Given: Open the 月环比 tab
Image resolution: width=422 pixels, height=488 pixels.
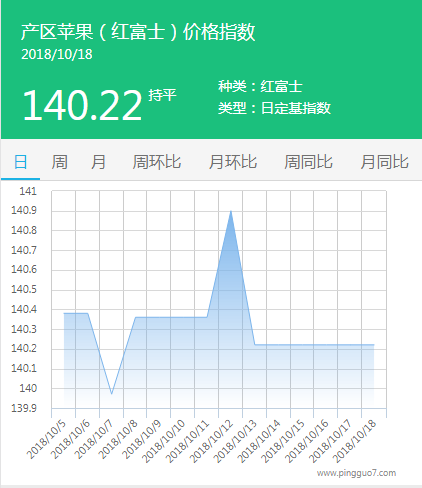Looking at the screenshot, I should pos(233,162).
